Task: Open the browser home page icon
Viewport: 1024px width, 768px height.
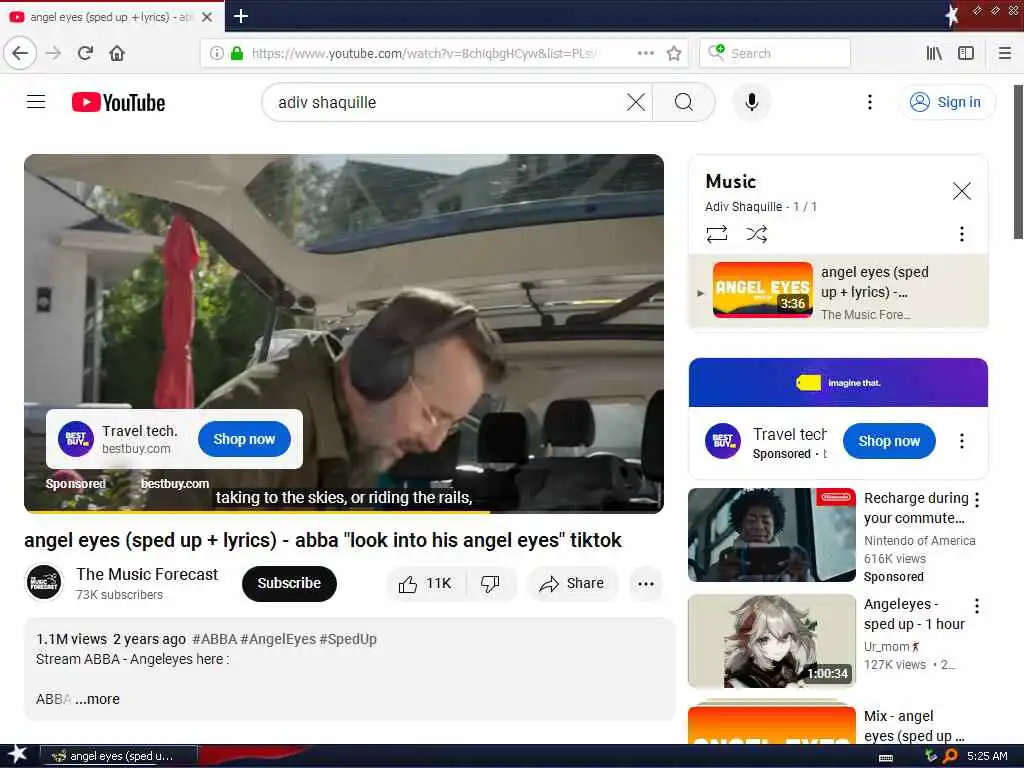Action: (117, 53)
